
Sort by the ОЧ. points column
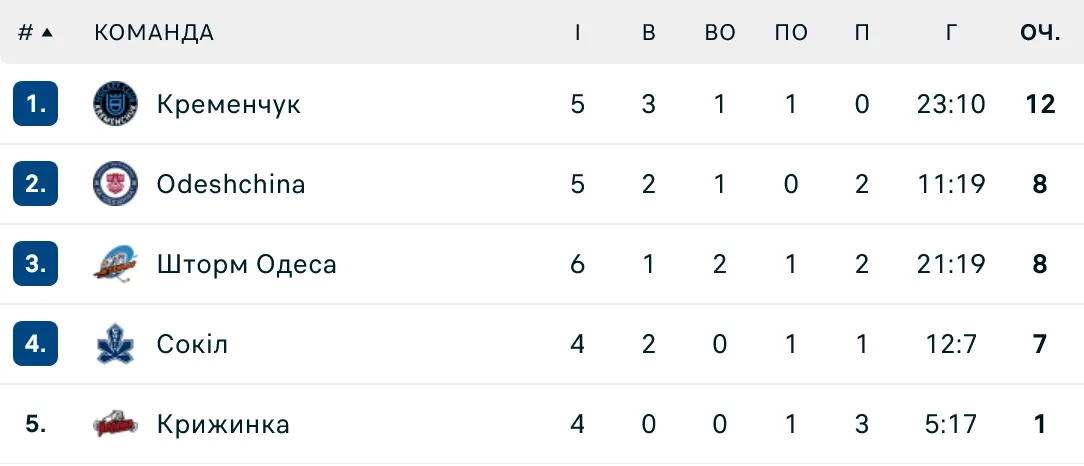pos(1040,33)
